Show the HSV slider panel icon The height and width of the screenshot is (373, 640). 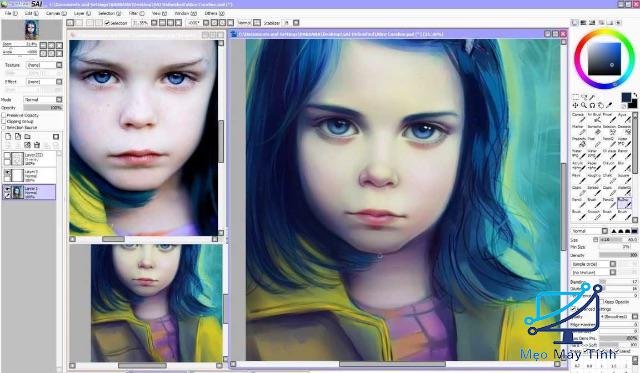click(x=592, y=22)
